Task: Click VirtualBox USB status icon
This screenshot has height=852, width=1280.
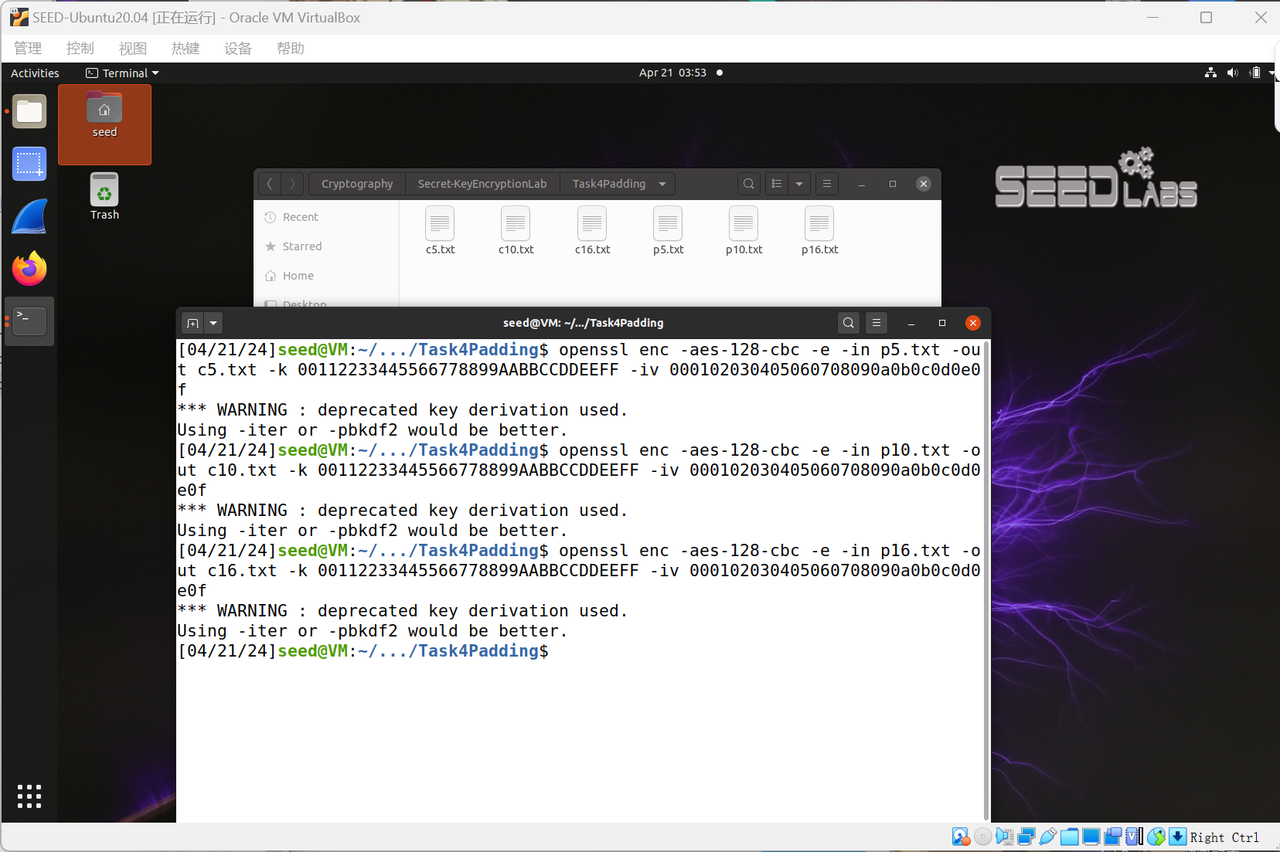Action: pyautogui.click(x=1048, y=837)
